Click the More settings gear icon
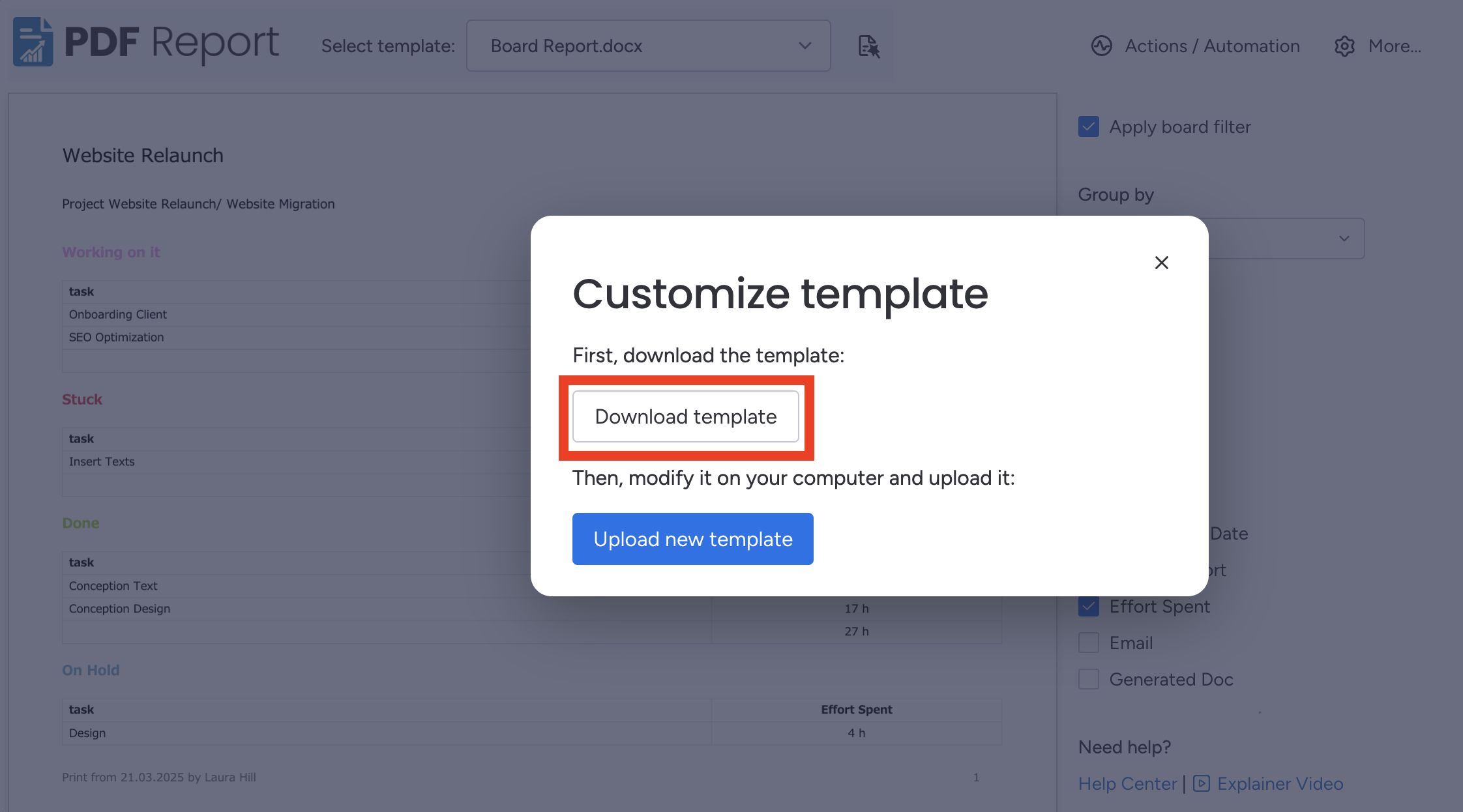This screenshot has width=1463, height=812. click(x=1344, y=46)
